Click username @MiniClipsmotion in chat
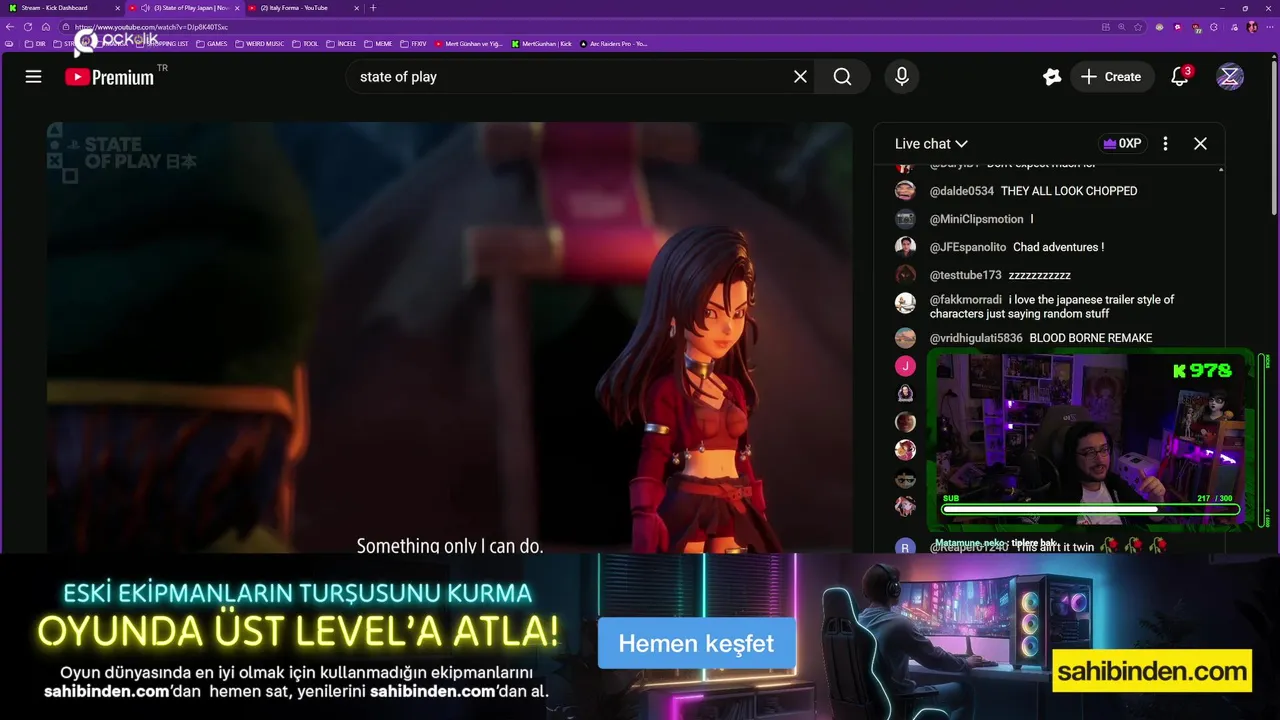The height and width of the screenshot is (720, 1280). 976,219
